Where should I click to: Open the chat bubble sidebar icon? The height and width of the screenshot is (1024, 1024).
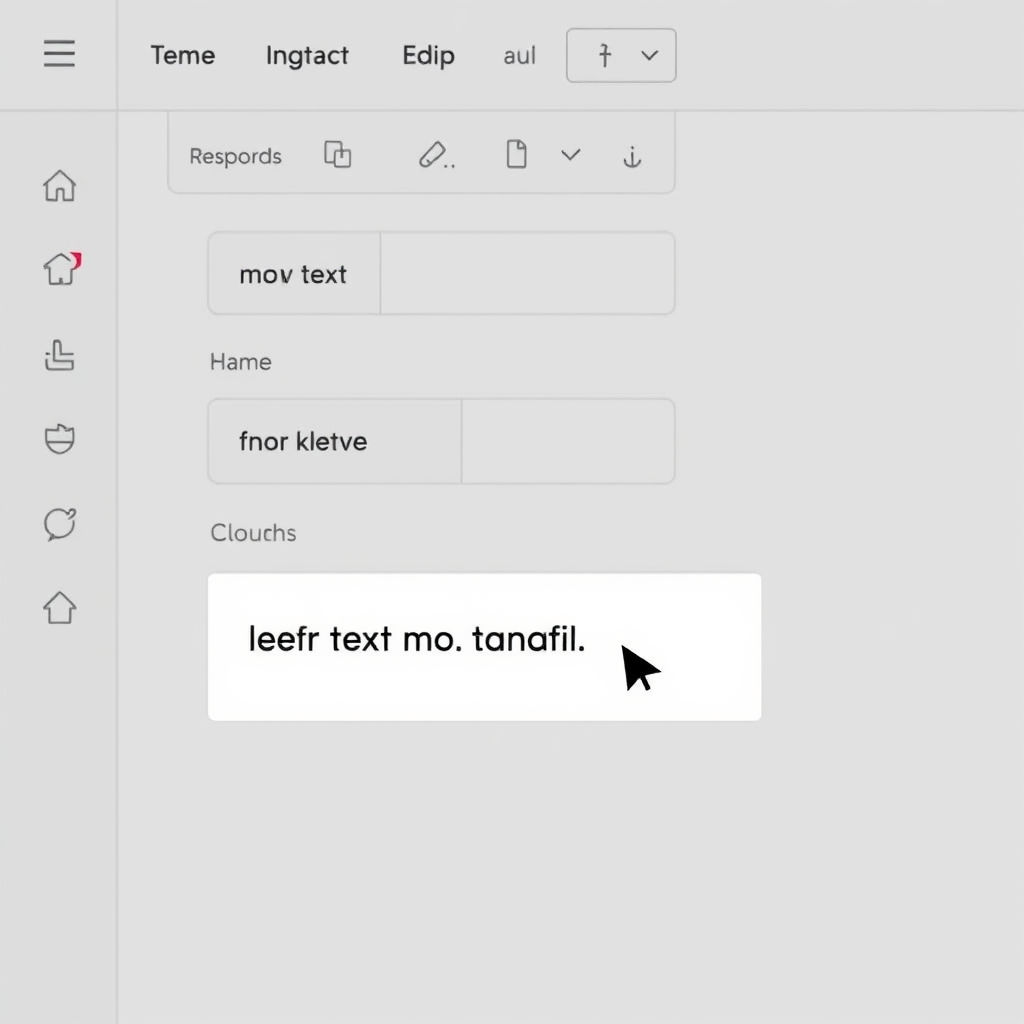(x=60, y=523)
